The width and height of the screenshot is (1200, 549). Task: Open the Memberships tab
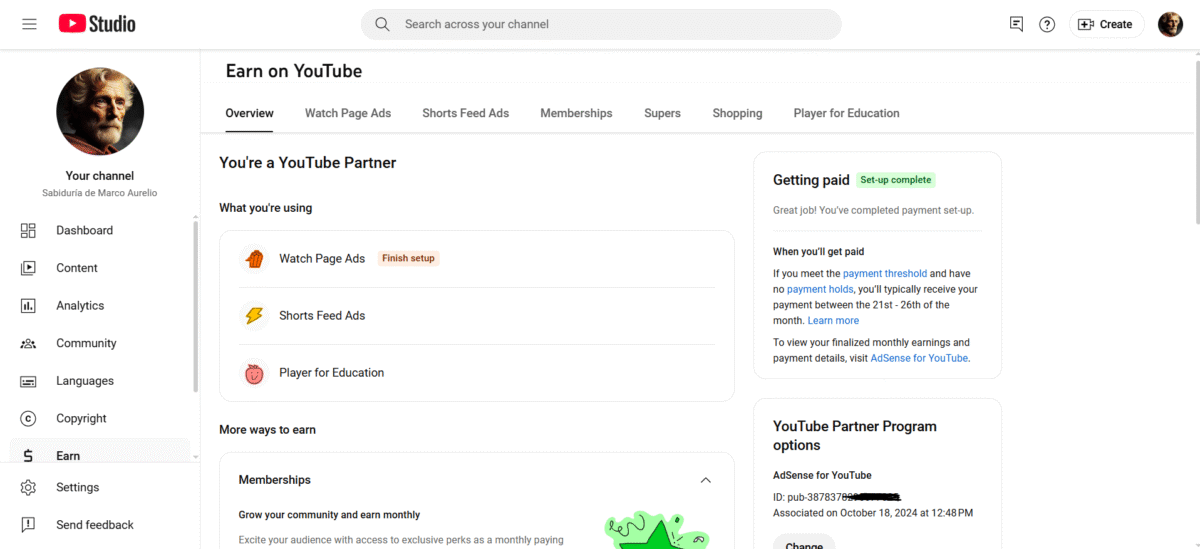click(576, 113)
